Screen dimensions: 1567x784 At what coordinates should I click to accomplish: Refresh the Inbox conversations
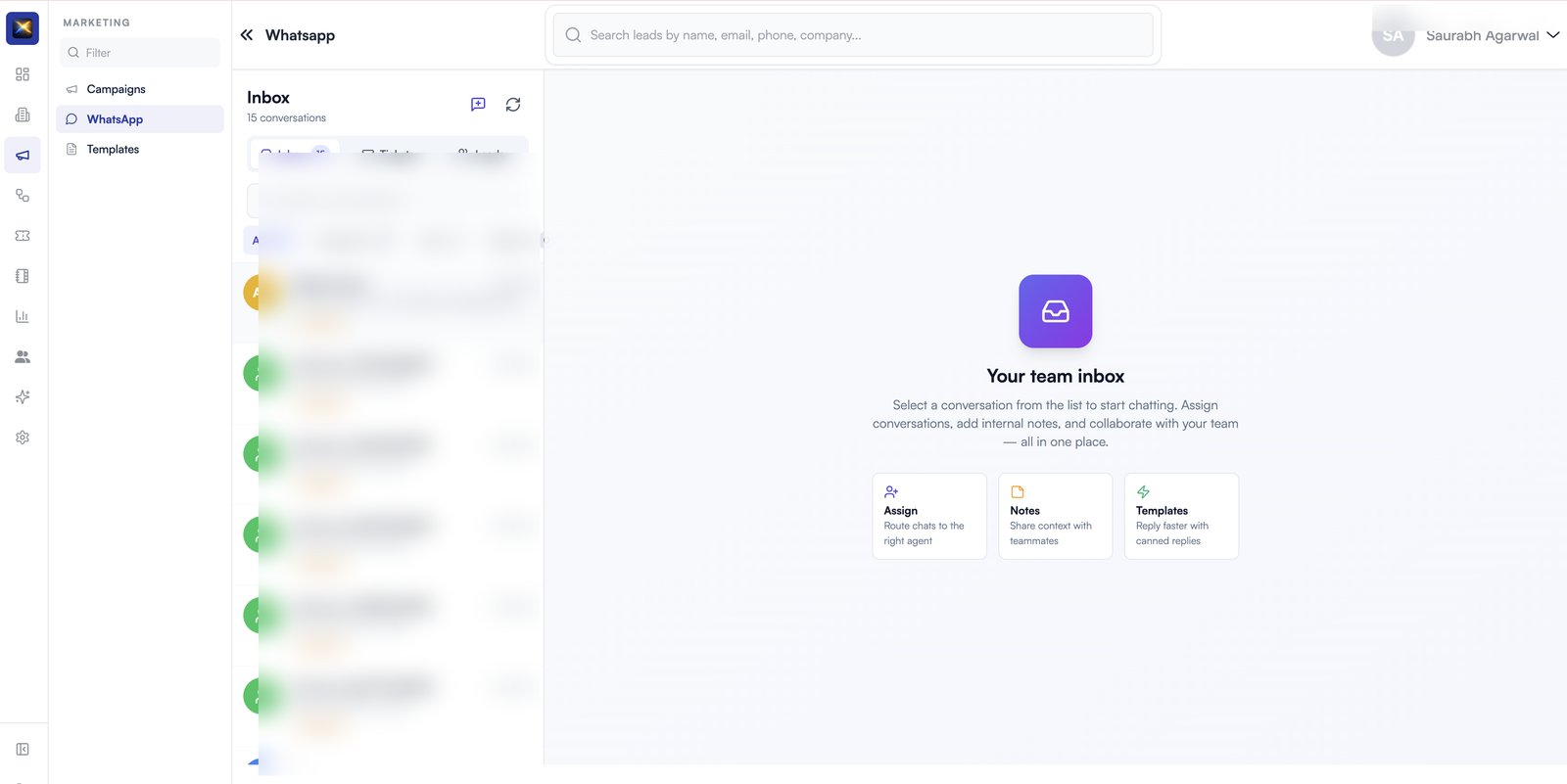(513, 105)
